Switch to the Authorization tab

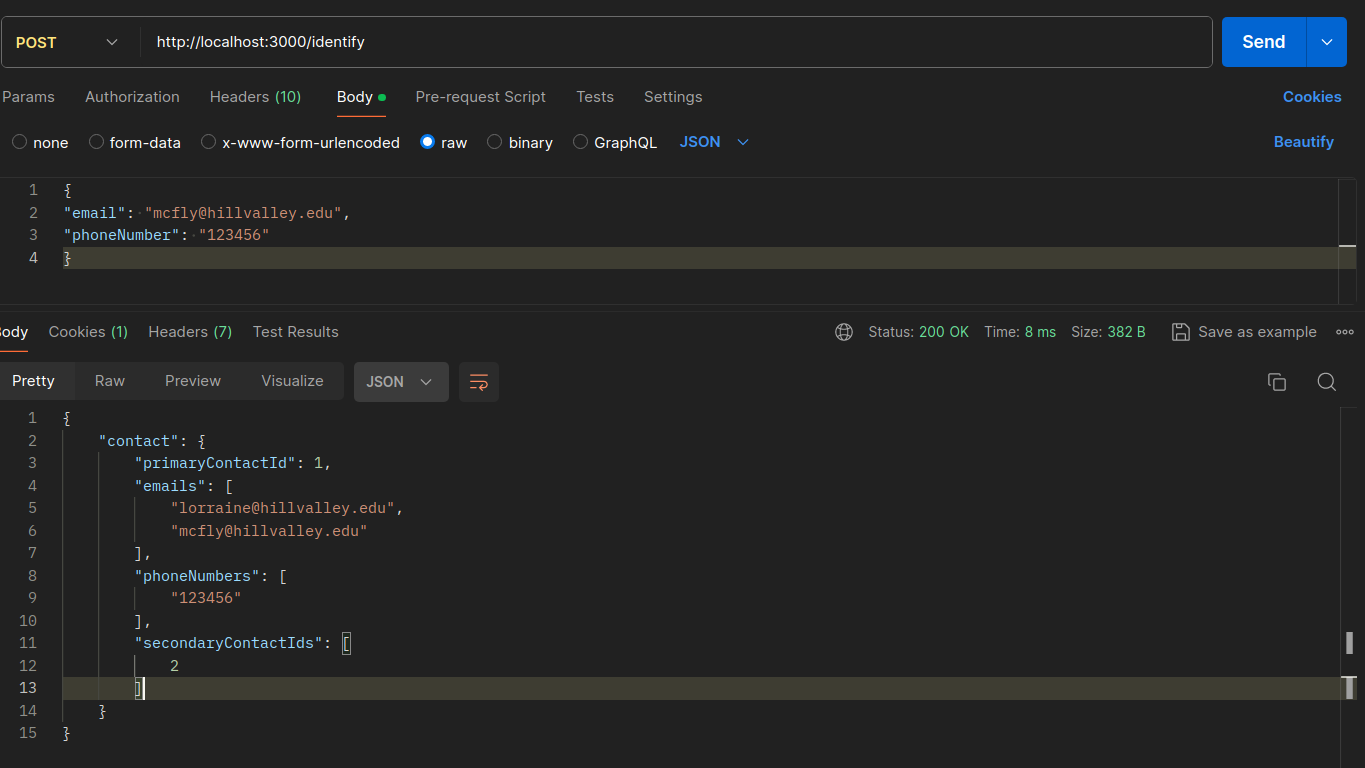132,97
